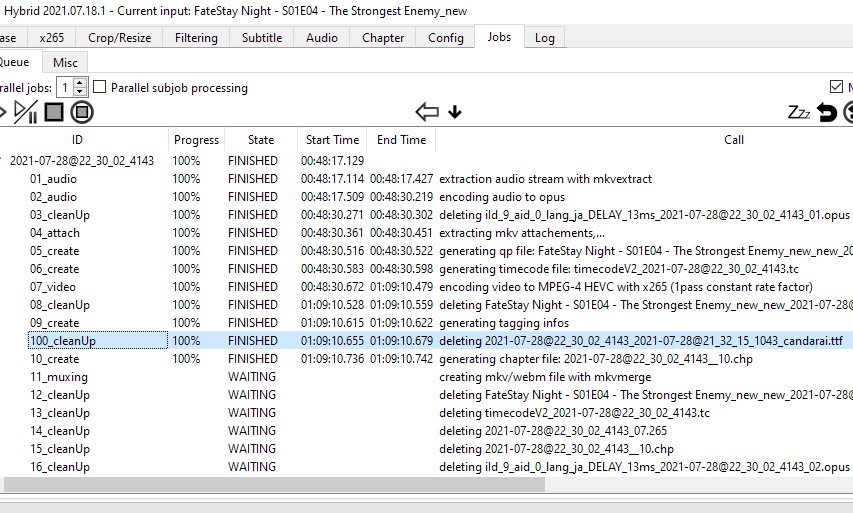Open the Filtering tab
This screenshot has width=853, height=513.
pyautogui.click(x=196, y=38)
